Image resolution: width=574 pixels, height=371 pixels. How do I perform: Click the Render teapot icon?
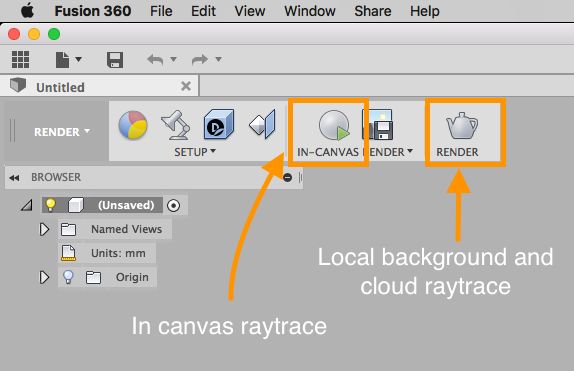(x=462, y=126)
